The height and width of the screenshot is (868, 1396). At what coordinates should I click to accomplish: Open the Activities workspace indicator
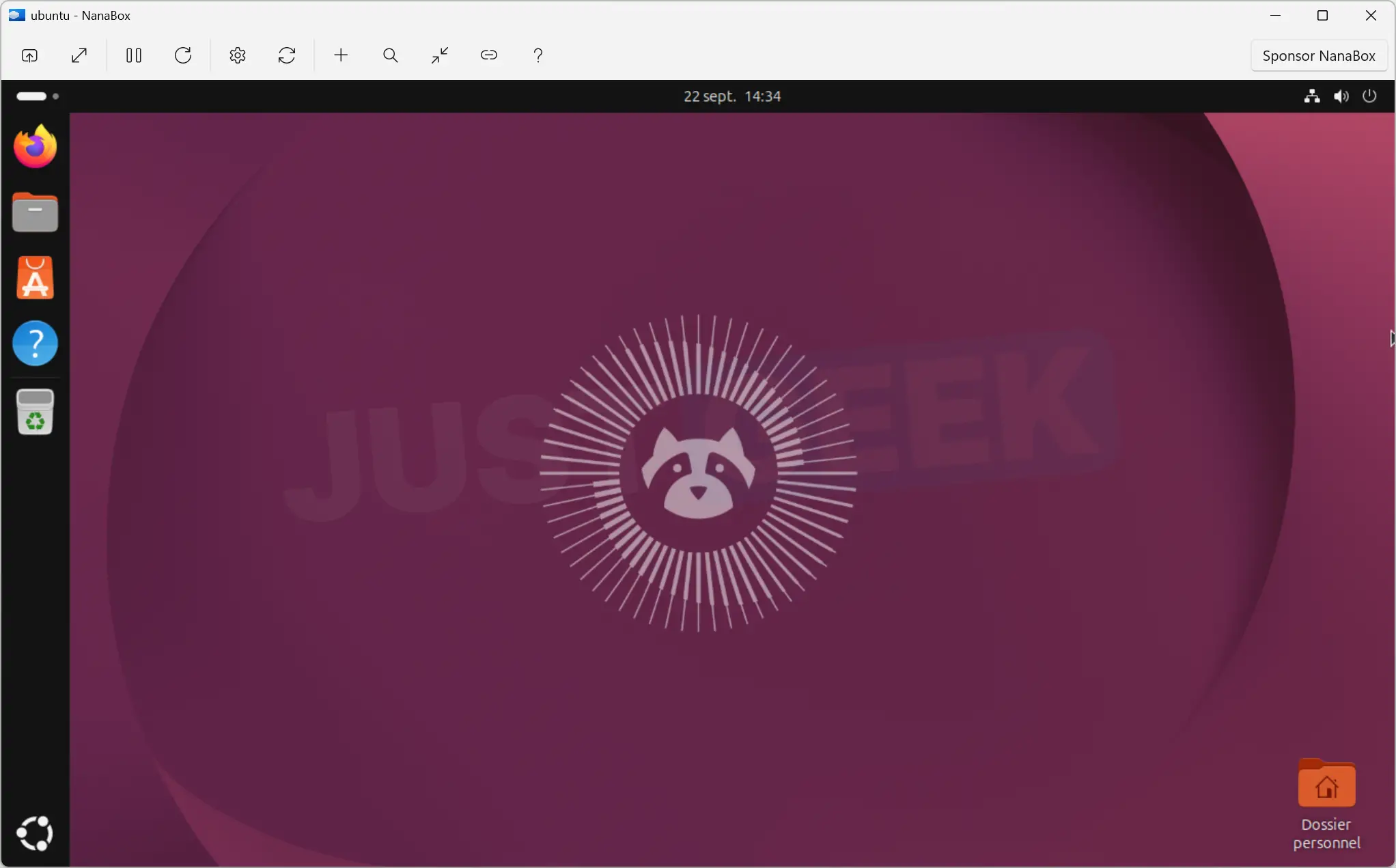point(38,96)
